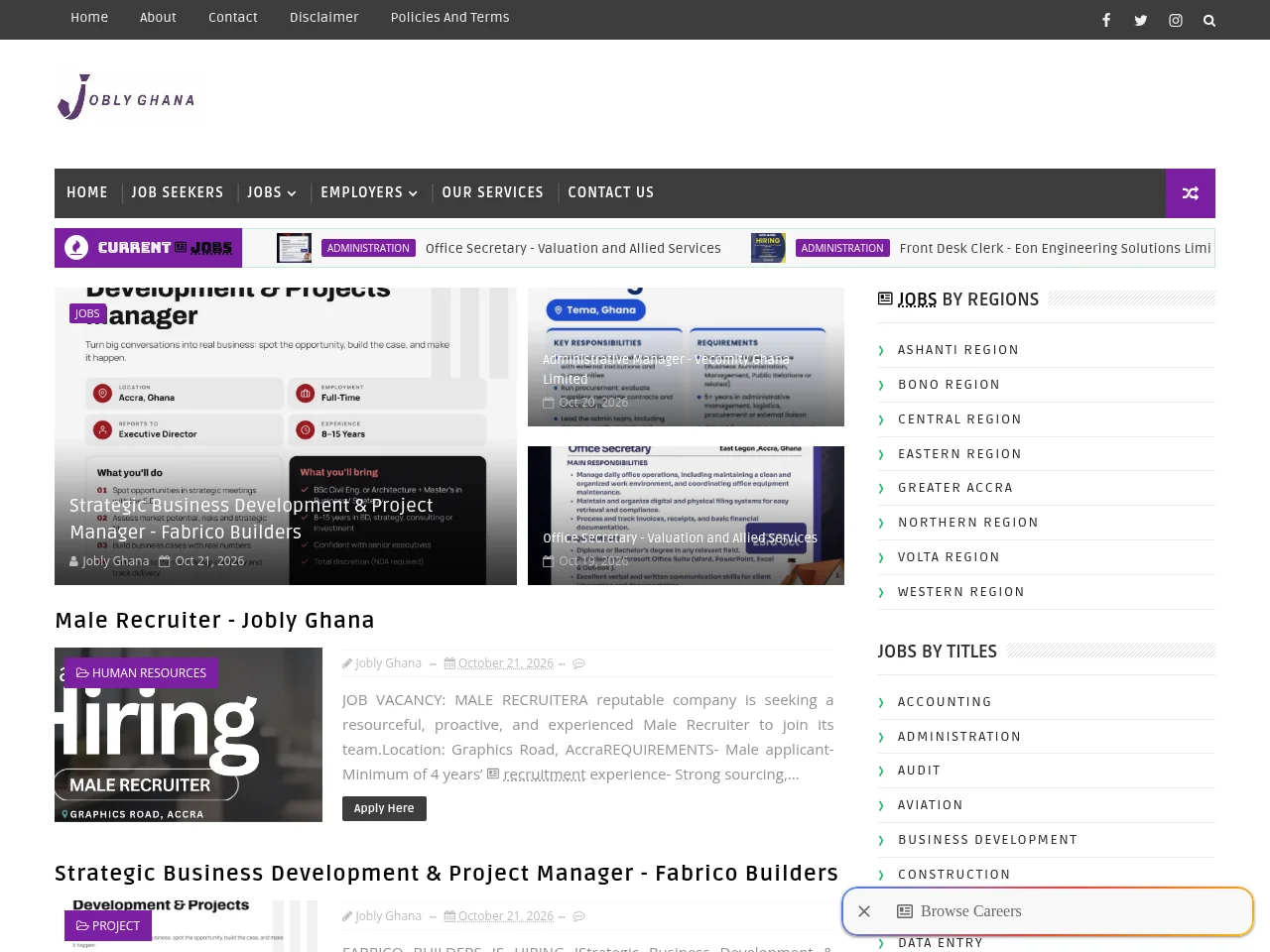1270x952 pixels.
Task: Open Front Desk Clerk ticker item
Action: click(x=1055, y=248)
